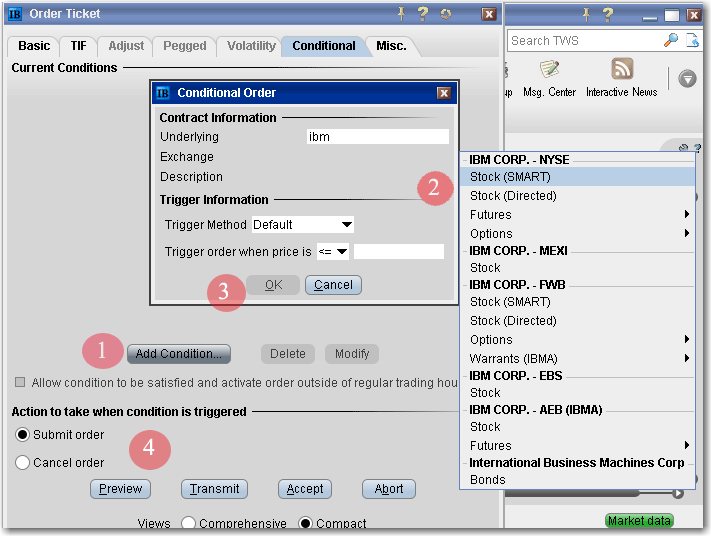
Task: Expand Options submenu under IBM CORP. - FWB
Action: [577, 340]
